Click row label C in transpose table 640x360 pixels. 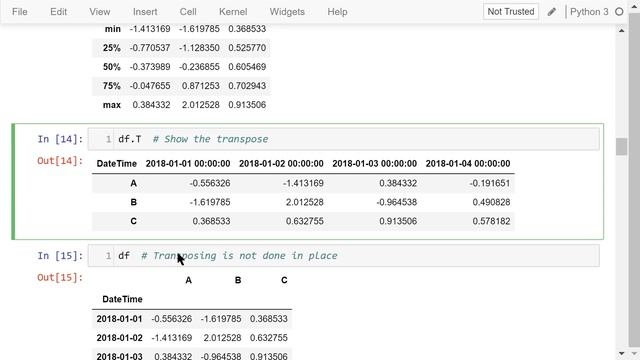coord(133,221)
